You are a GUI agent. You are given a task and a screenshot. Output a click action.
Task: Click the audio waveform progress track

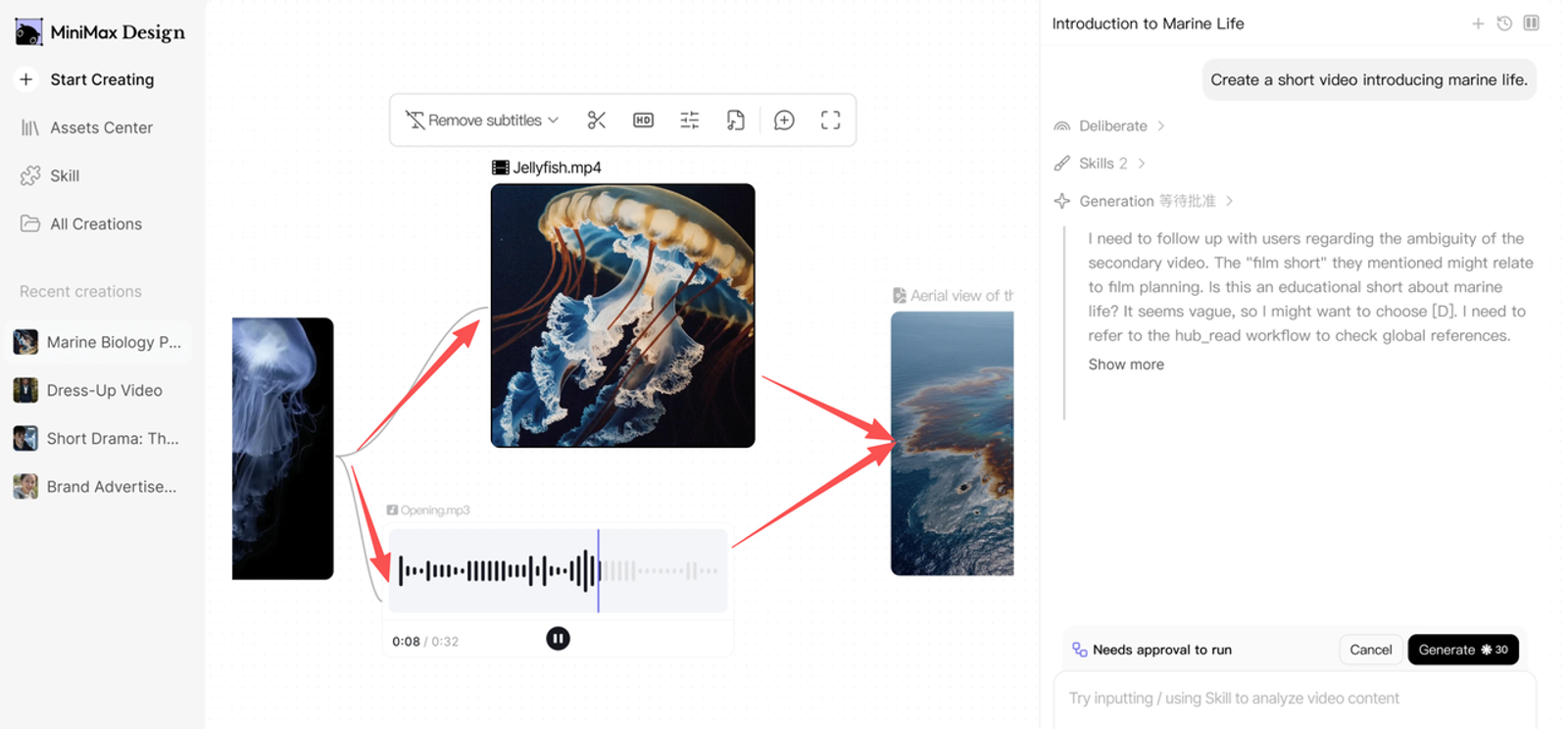559,570
